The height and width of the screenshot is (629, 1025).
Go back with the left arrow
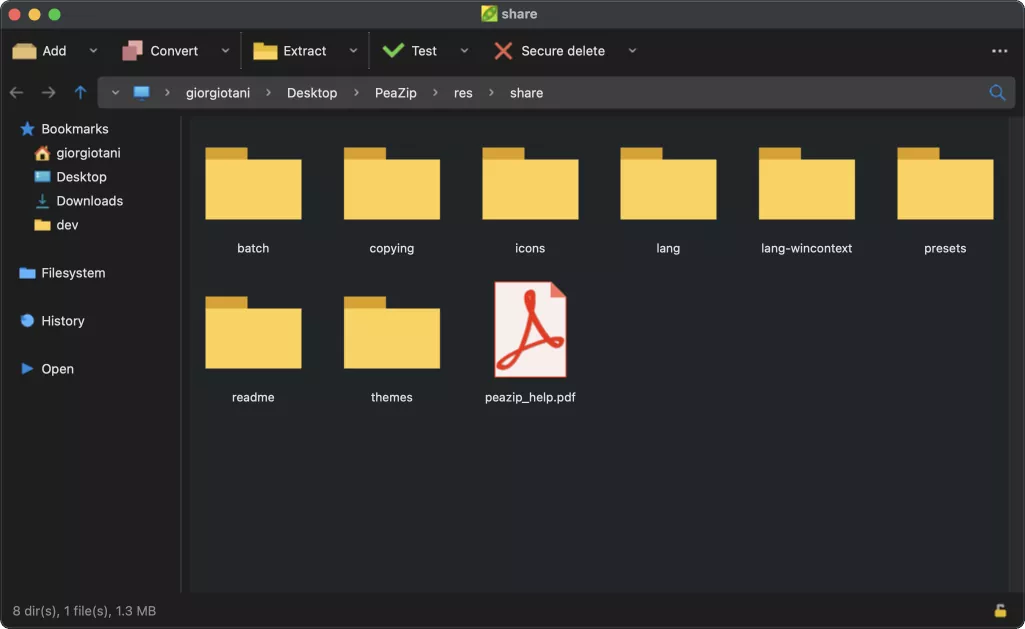[x=16, y=93]
